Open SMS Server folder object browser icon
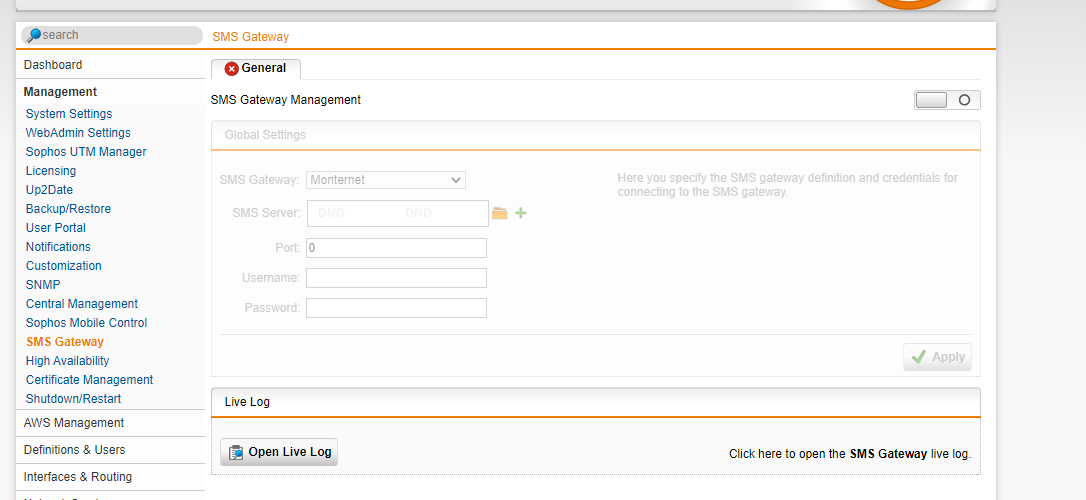The image size is (1086, 500). [500, 213]
